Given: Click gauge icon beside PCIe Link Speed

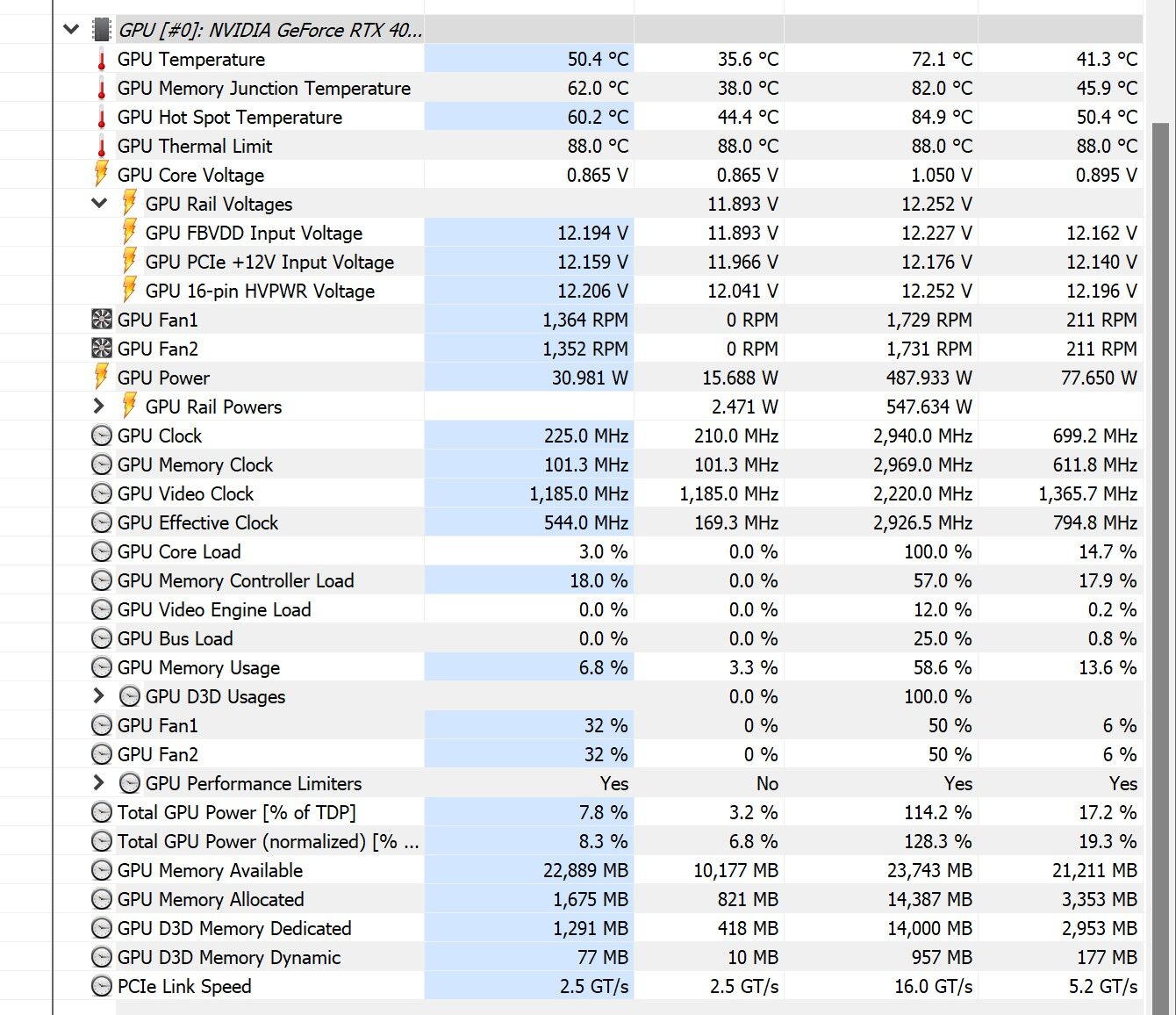Looking at the screenshot, I should click(102, 986).
